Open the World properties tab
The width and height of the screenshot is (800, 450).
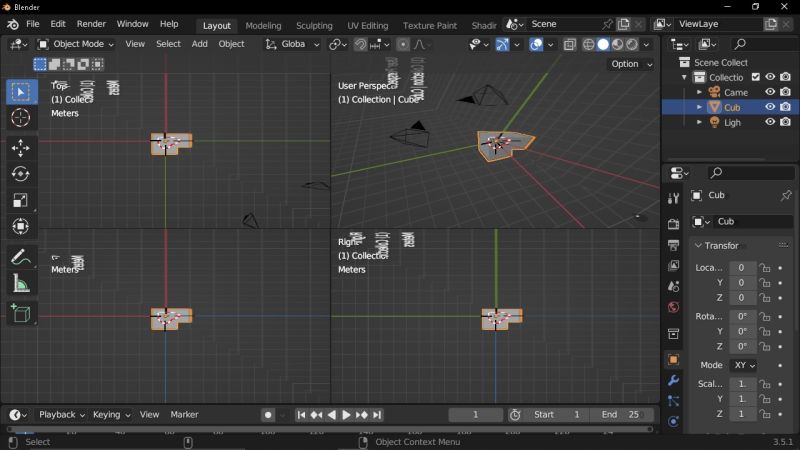tap(673, 307)
